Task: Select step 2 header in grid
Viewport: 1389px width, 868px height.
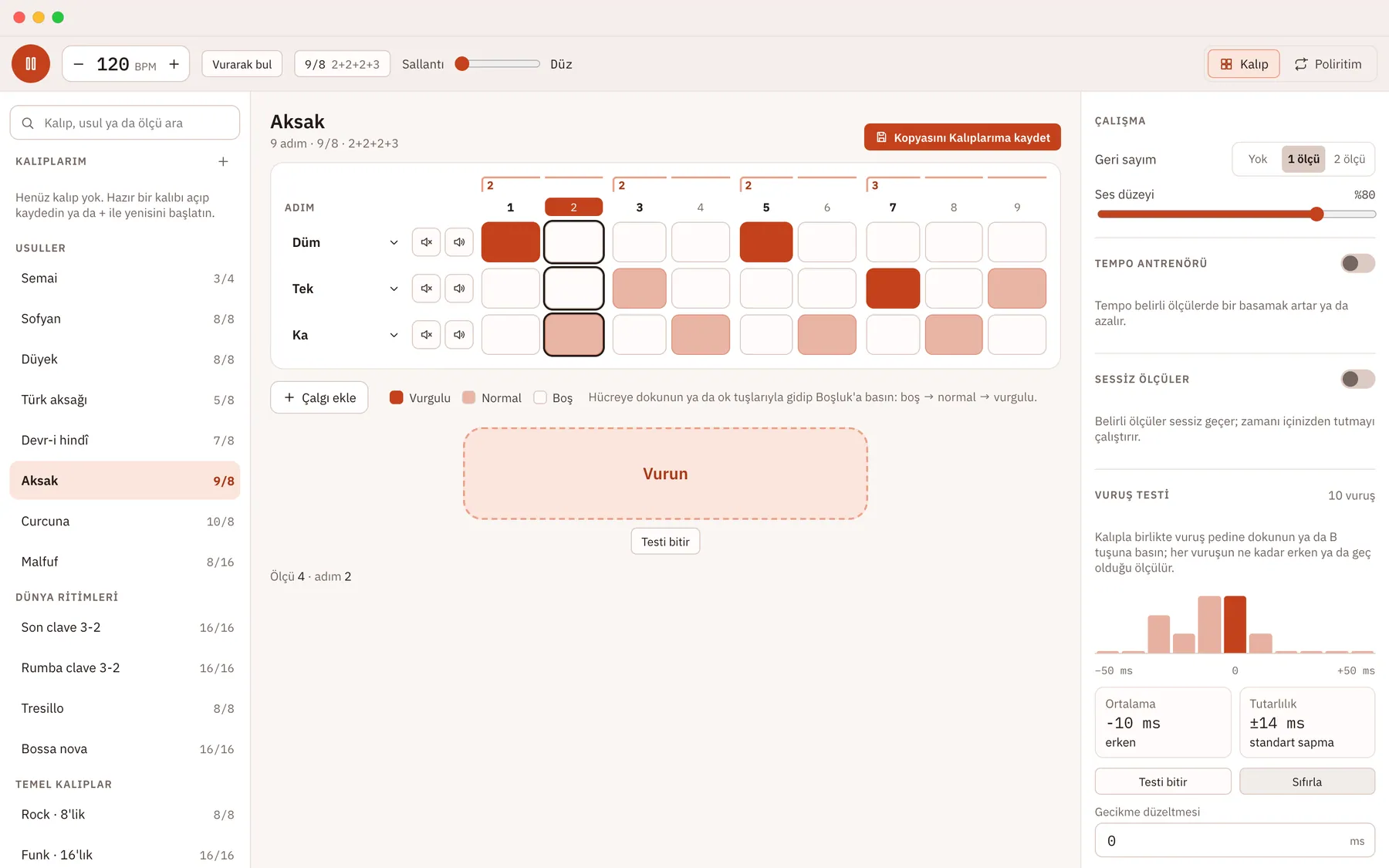Action: coord(573,207)
